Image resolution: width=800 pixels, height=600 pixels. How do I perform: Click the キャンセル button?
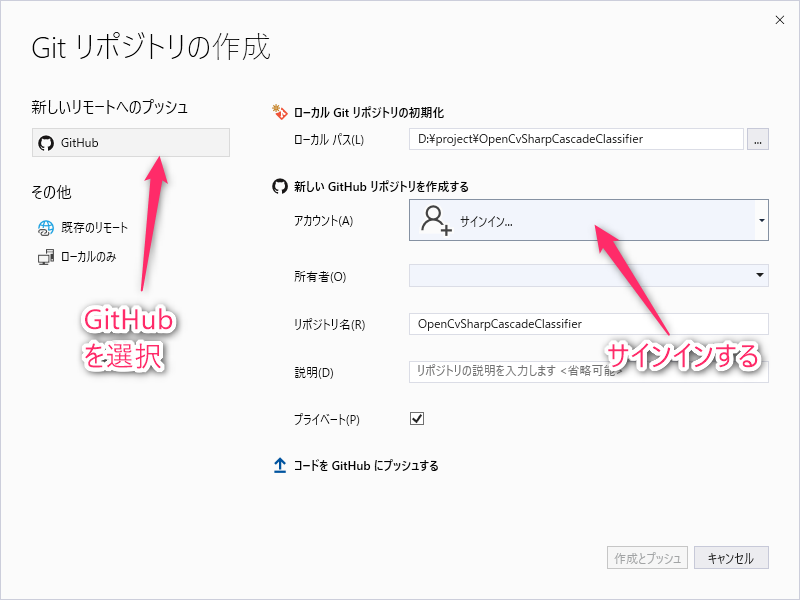[x=731, y=558]
